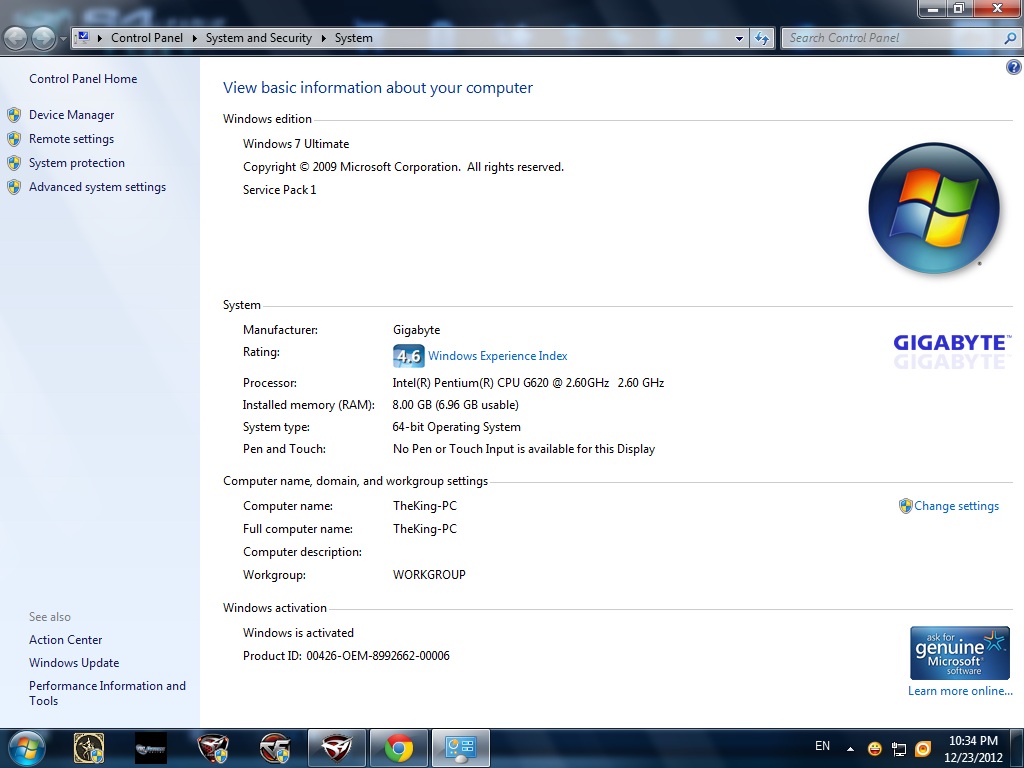Click Change settings for computer name
1024x768 pixels.
[x=956, y=506]
